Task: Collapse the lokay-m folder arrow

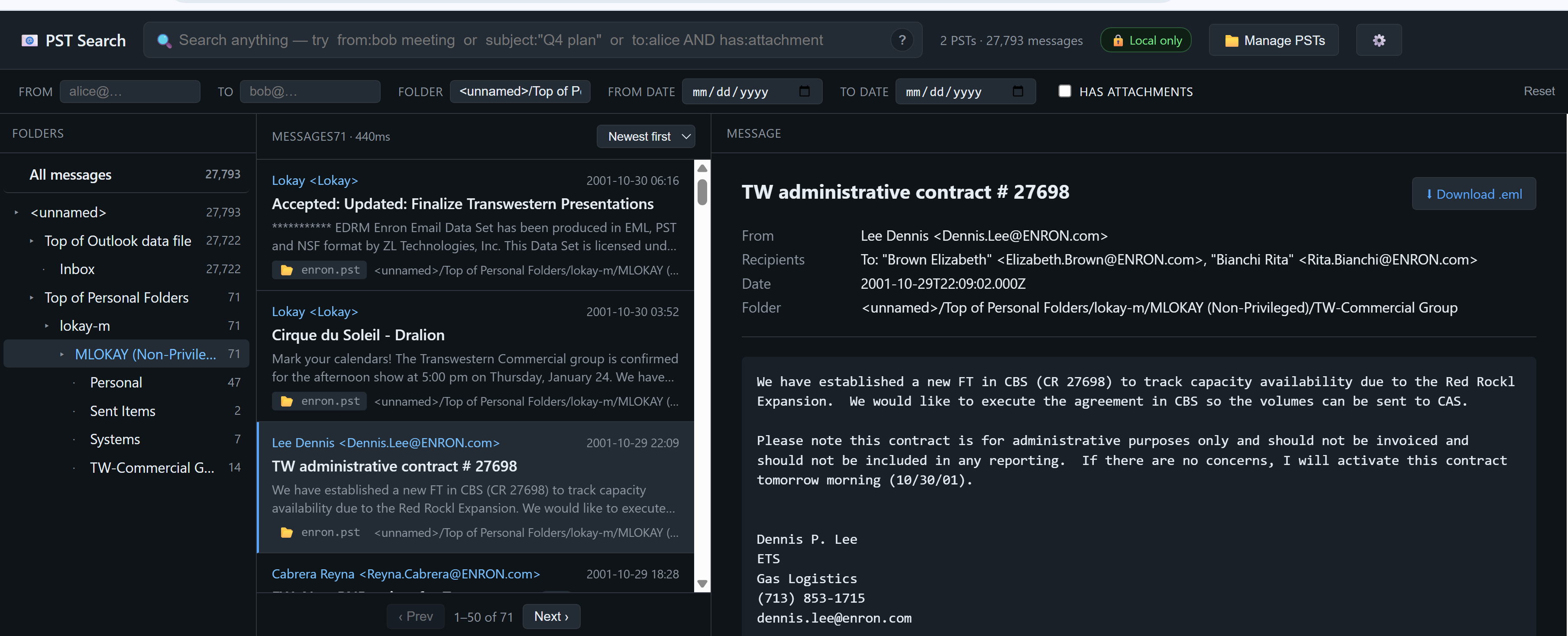Action: tap(47, 326)
